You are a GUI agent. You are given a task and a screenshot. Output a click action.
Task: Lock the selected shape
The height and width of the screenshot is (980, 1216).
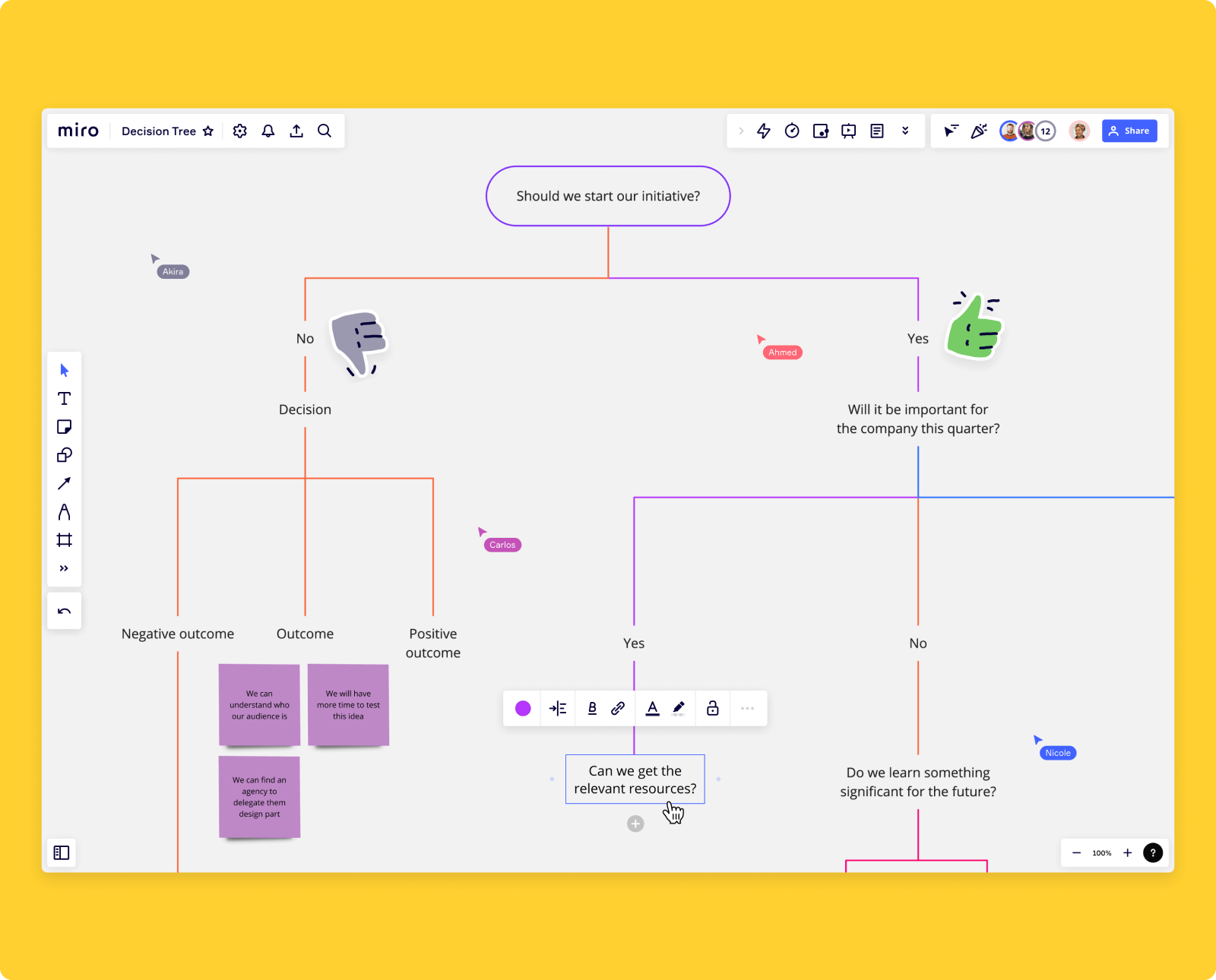[712, 708]
